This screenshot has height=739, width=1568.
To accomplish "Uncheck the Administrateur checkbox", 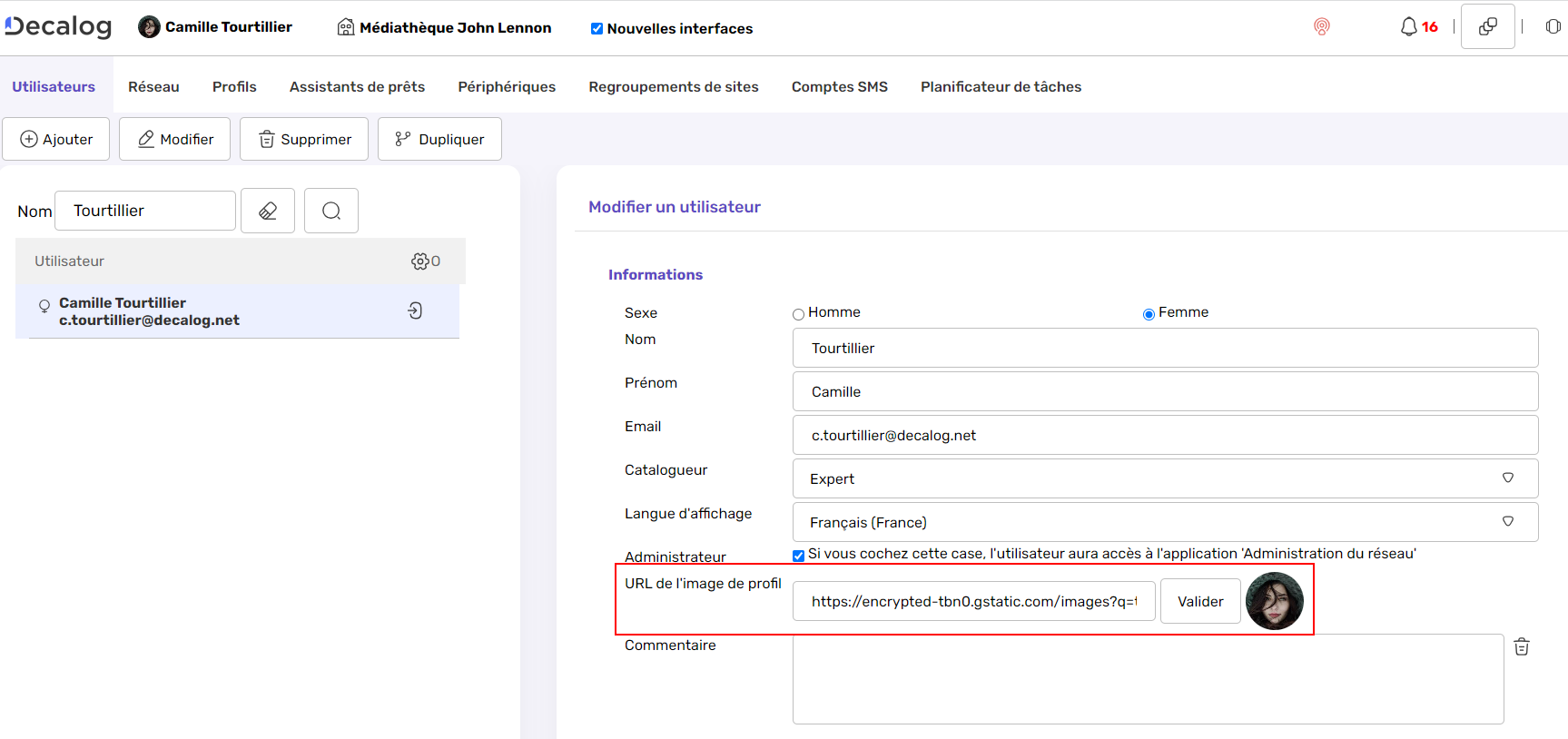I will pyautogui.click(x=799, y=556).
